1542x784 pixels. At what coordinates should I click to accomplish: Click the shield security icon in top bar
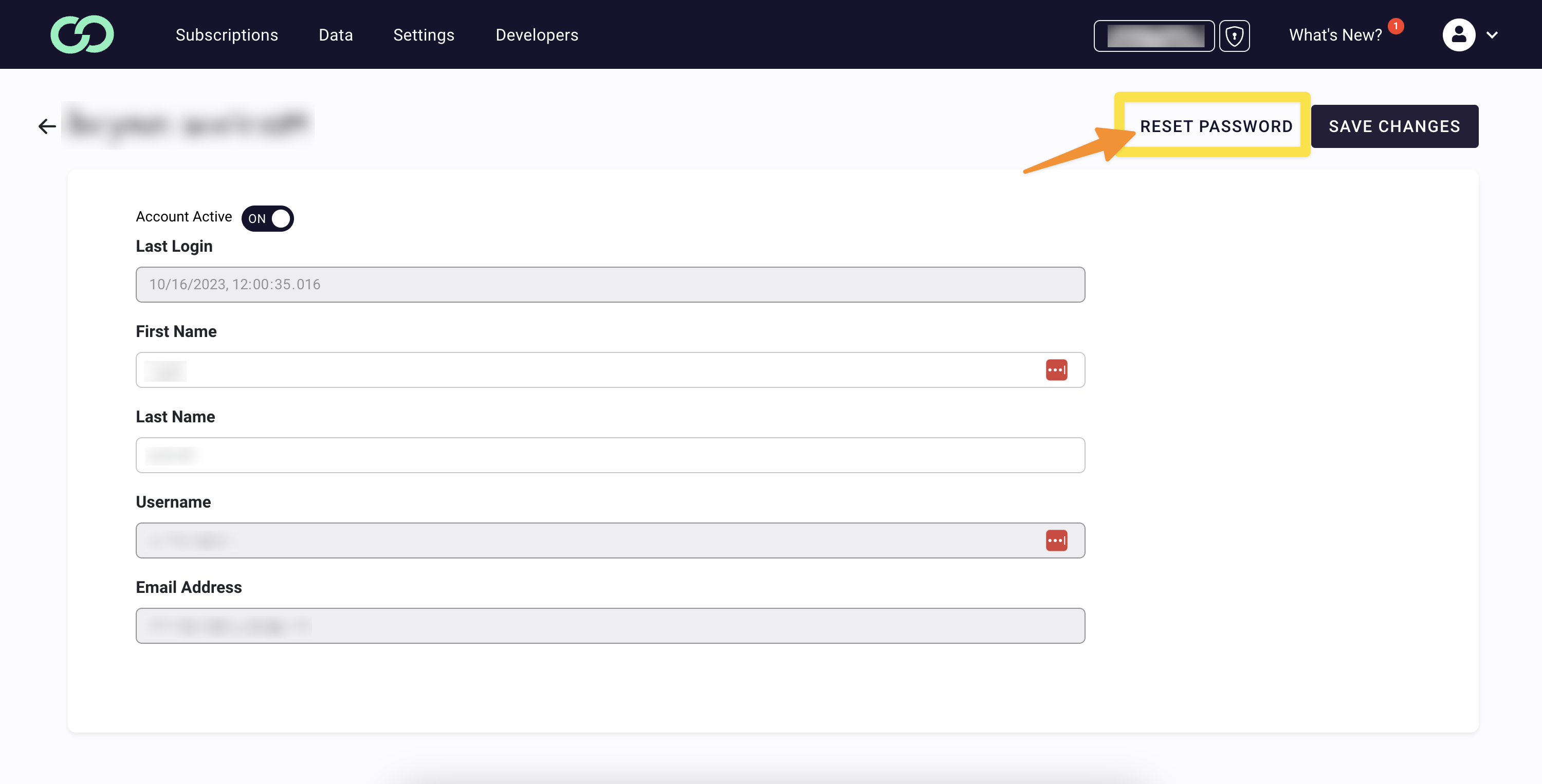(1235, 35)
